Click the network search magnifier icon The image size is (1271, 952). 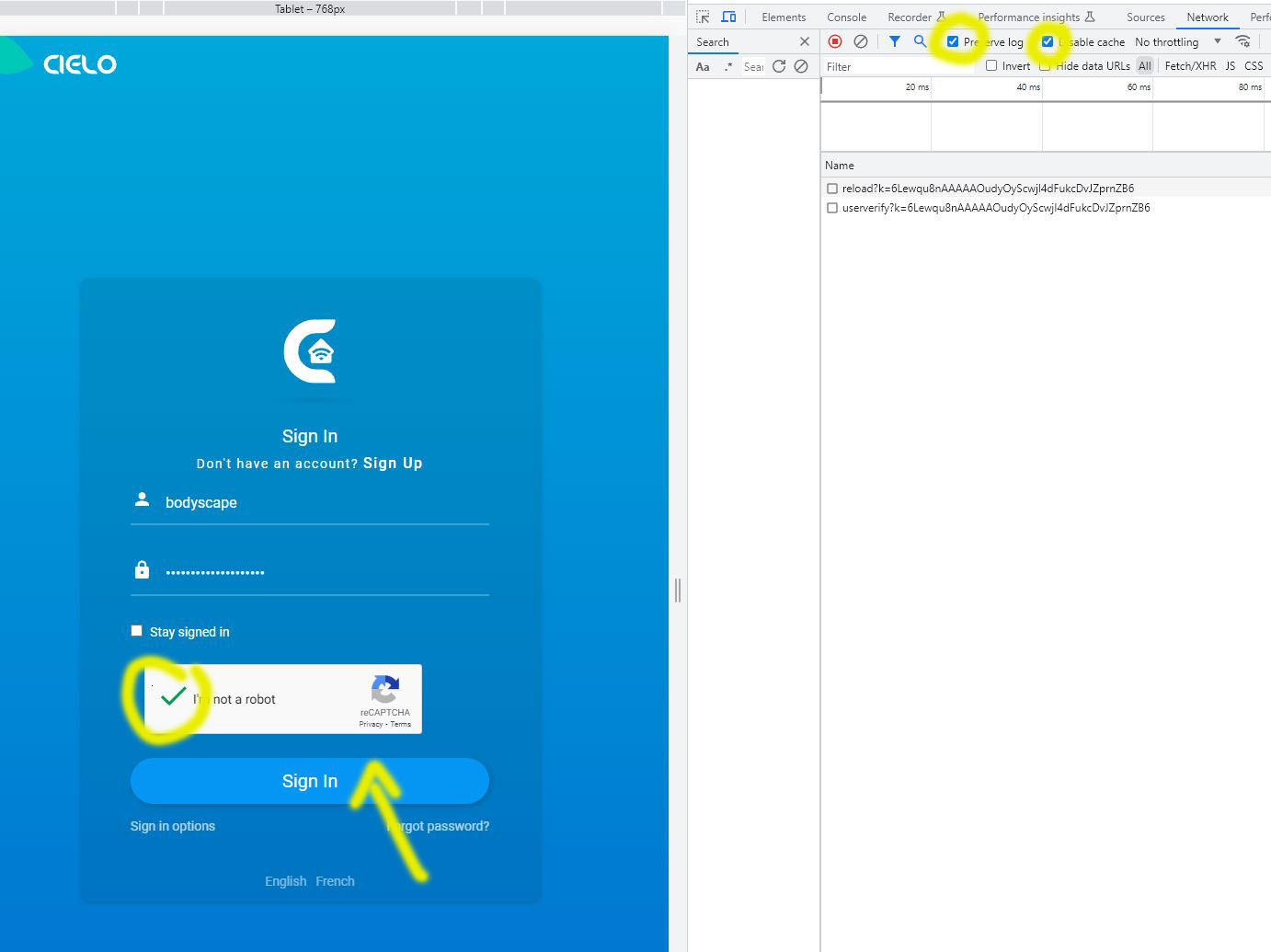click(919, 41)
